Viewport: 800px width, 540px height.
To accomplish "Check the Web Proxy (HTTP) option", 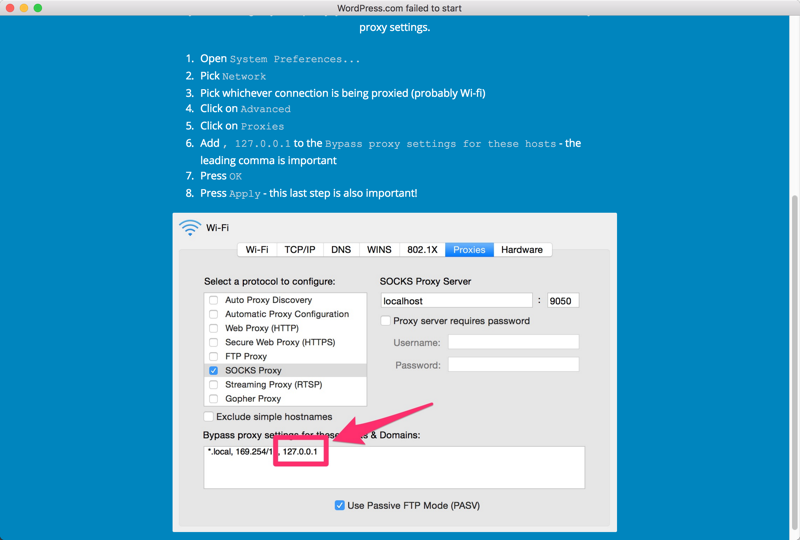I will pos(214,328).
